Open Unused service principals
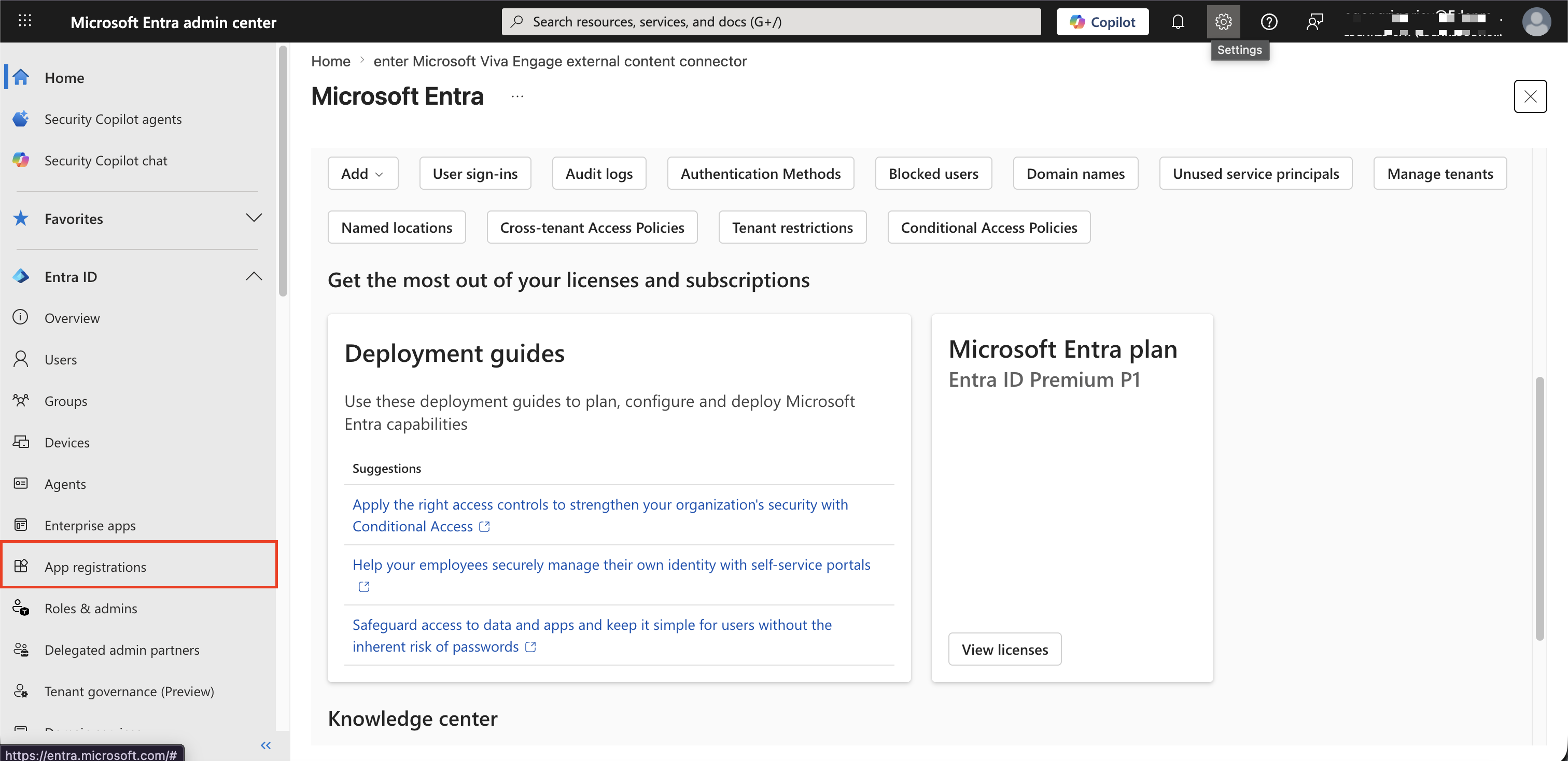1568x761 pixels. 1255,173
